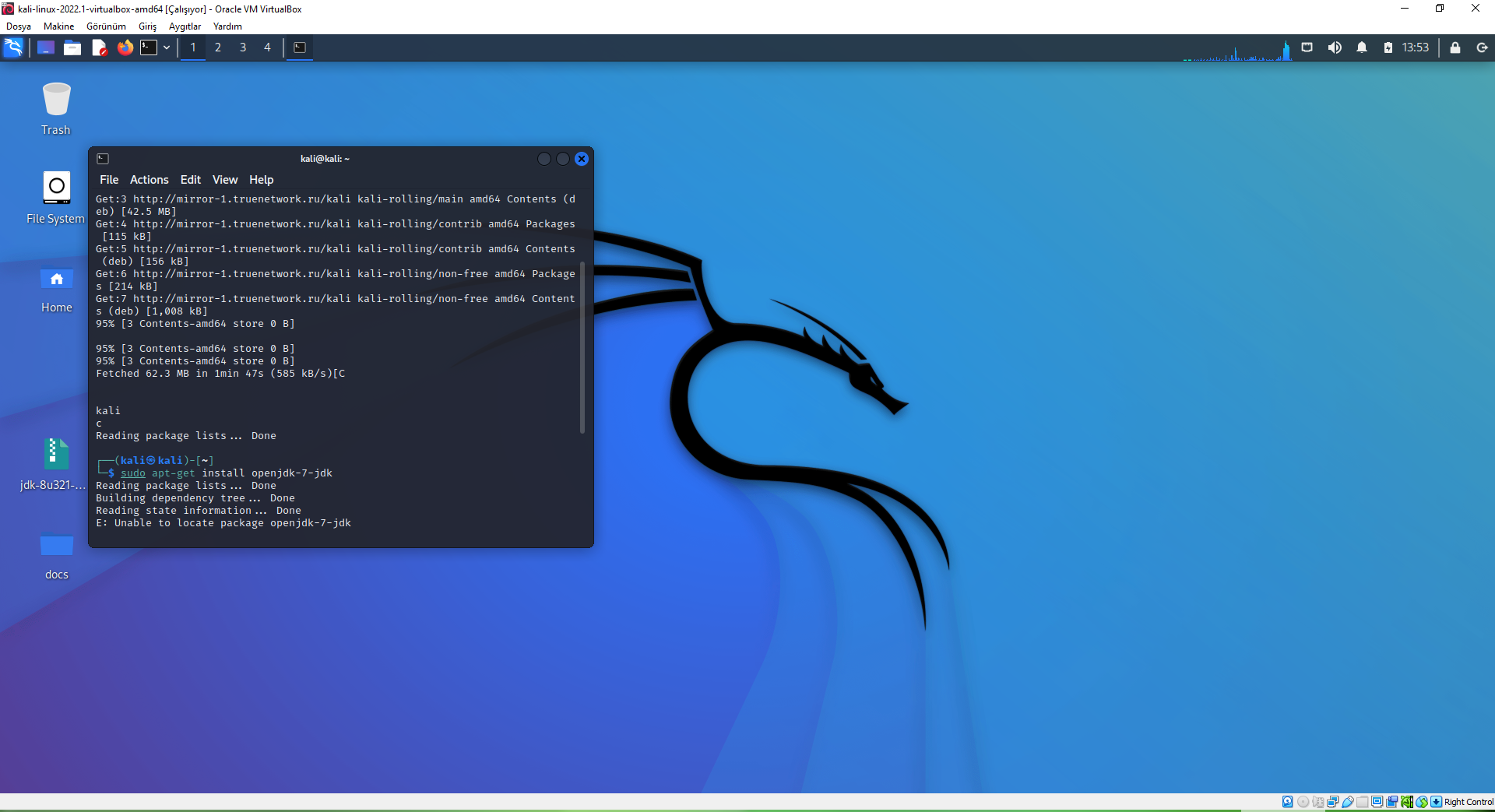This screenshot has height=812, width=1495.
Task: Click the Right Control host key label
Action: (1469, 802)
